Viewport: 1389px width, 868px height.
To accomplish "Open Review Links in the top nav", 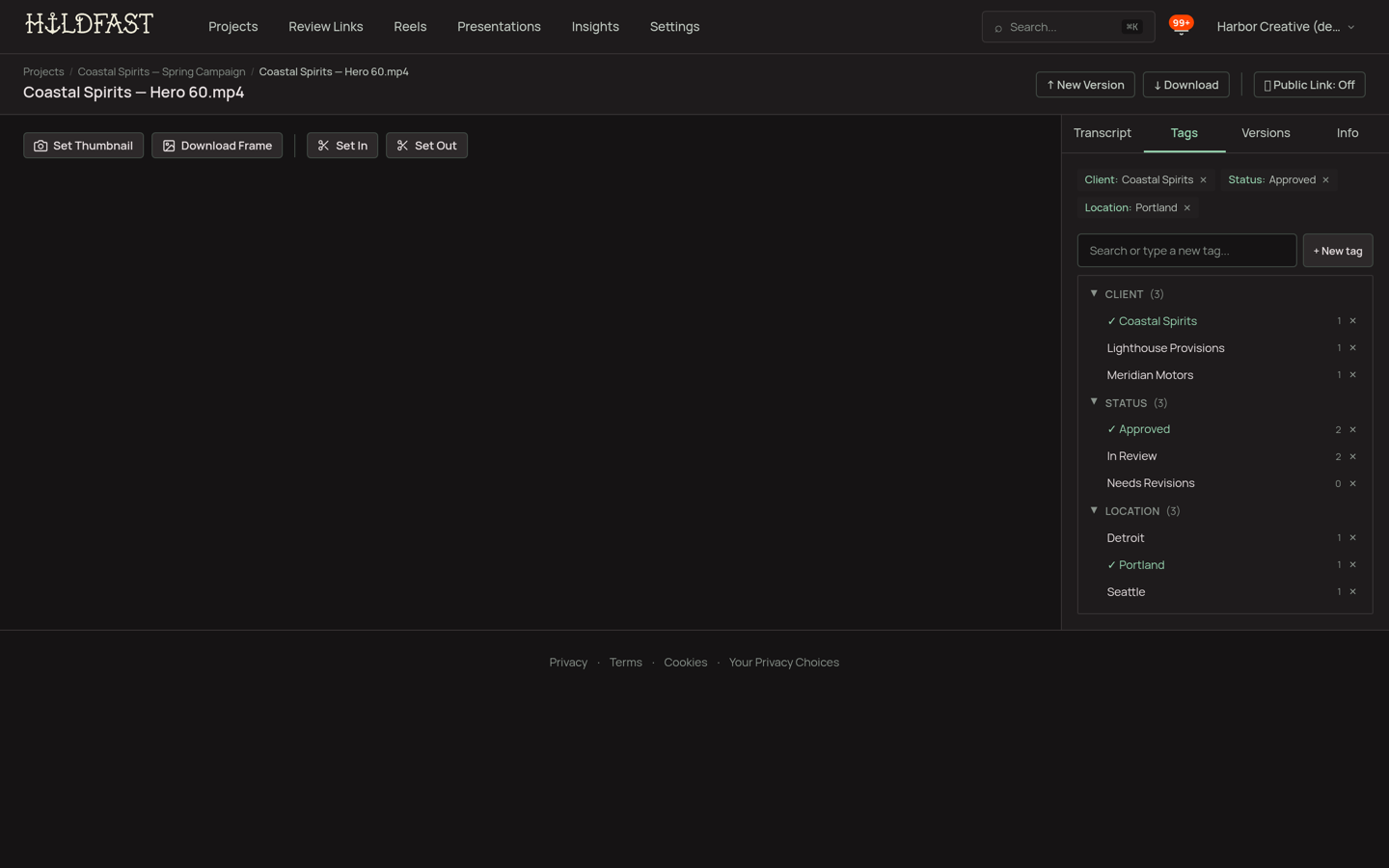I will tap(326, 27).
